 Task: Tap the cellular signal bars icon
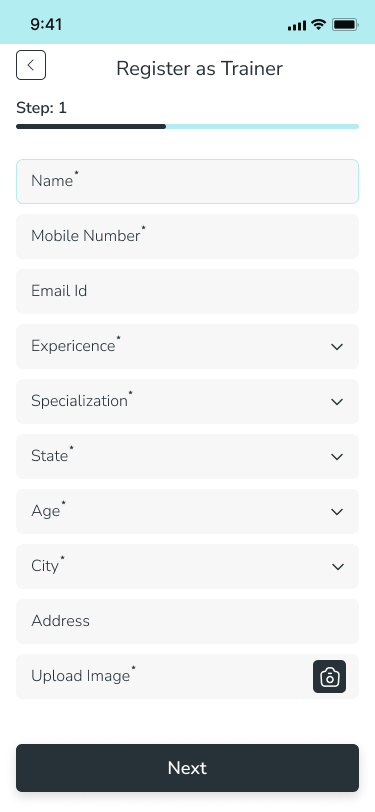[297, 25]
